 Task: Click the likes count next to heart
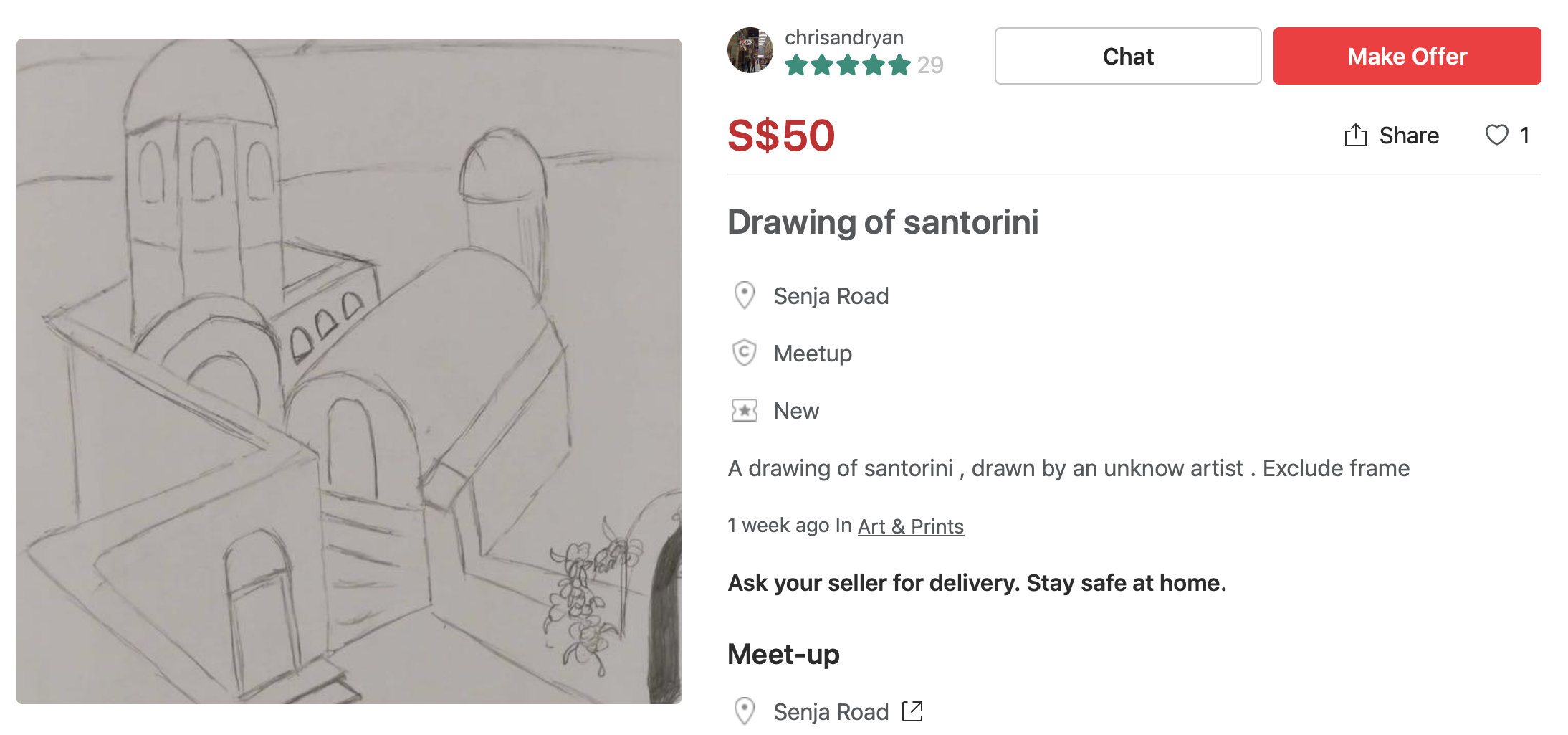[1524, 135]
